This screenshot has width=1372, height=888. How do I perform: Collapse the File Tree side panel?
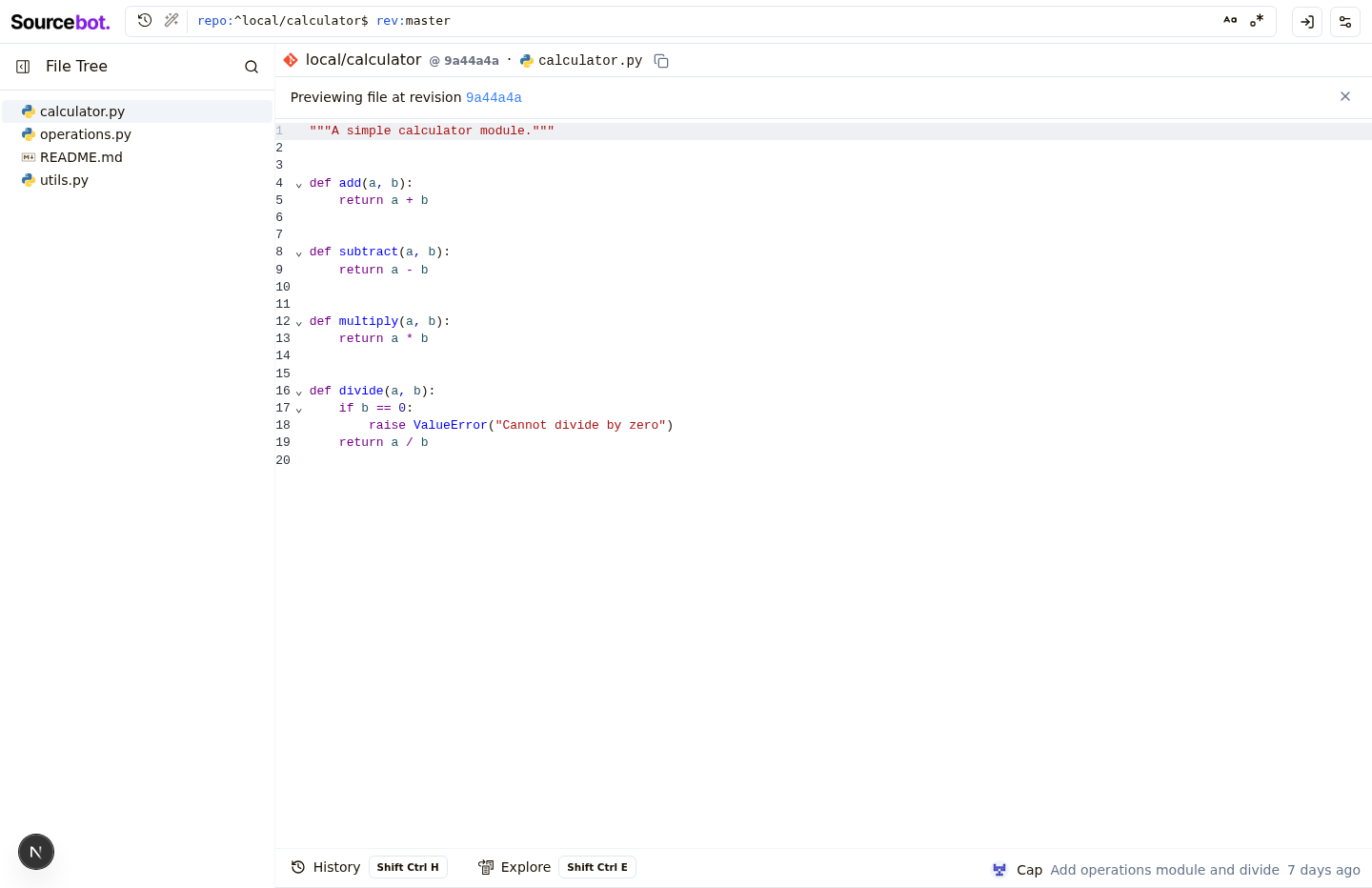(23, 67)
